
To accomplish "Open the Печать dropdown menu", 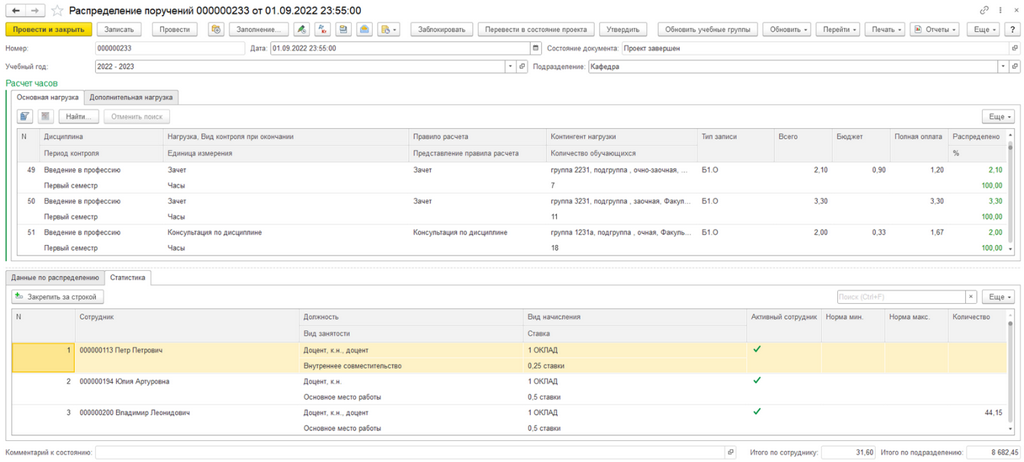I will 887,29.
